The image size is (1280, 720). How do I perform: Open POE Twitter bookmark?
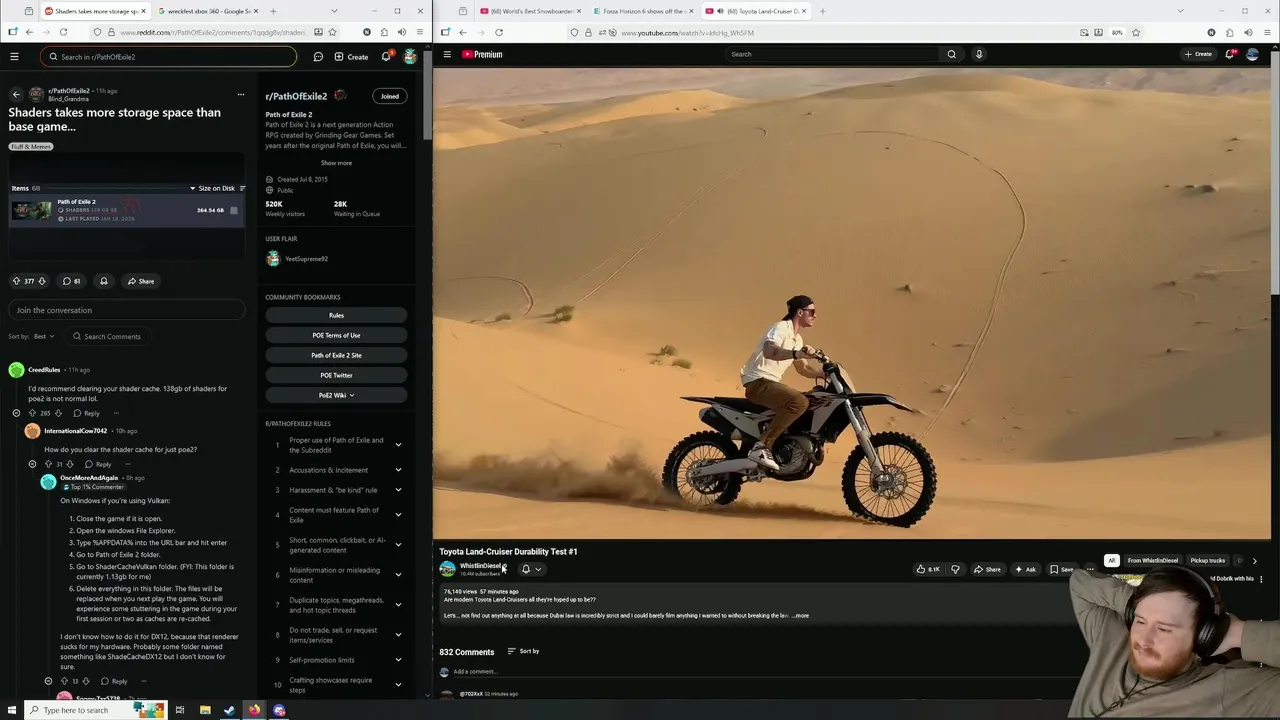coord(336,375)
